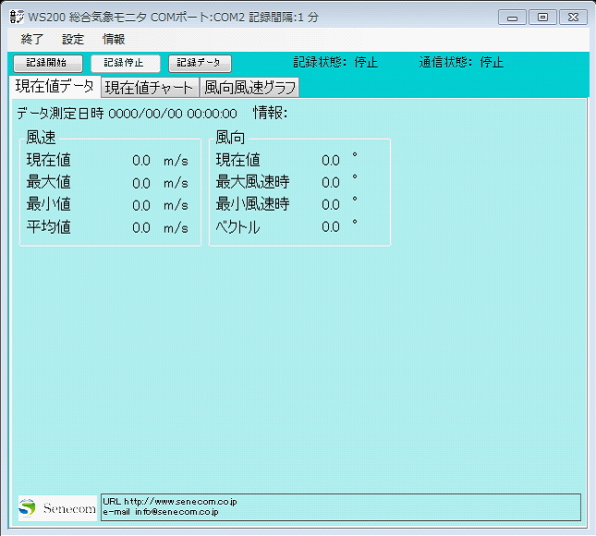Open the 終了 menu
This screenshot has height=536, width=596.
click(32, 39)
